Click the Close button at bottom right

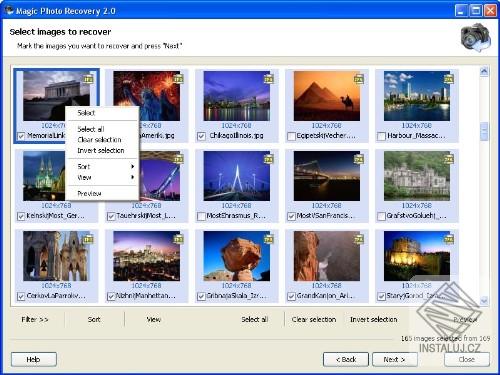(467, 359)
